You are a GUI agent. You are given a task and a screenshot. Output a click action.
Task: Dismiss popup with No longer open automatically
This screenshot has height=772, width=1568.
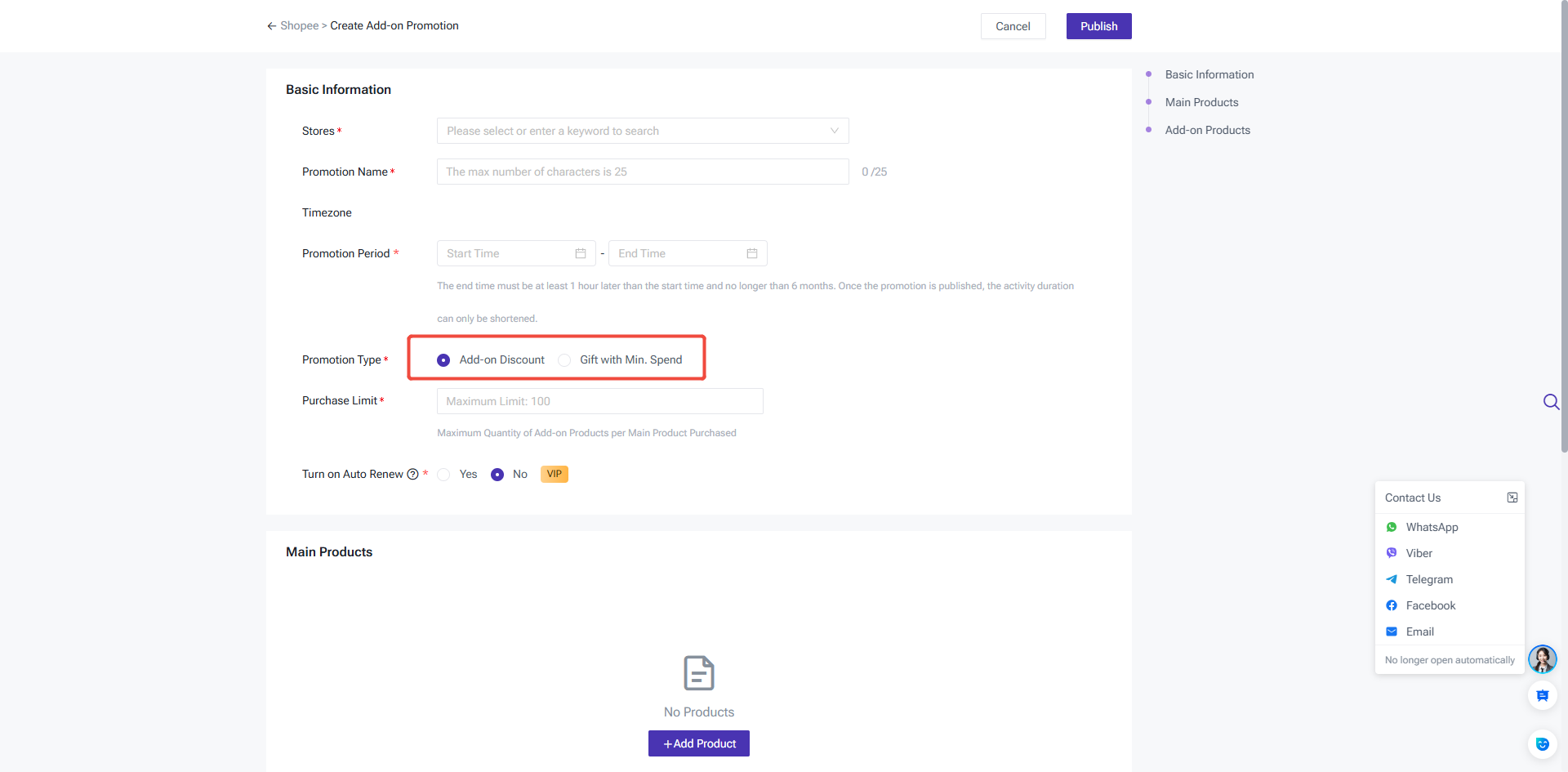coord(1449,660)
